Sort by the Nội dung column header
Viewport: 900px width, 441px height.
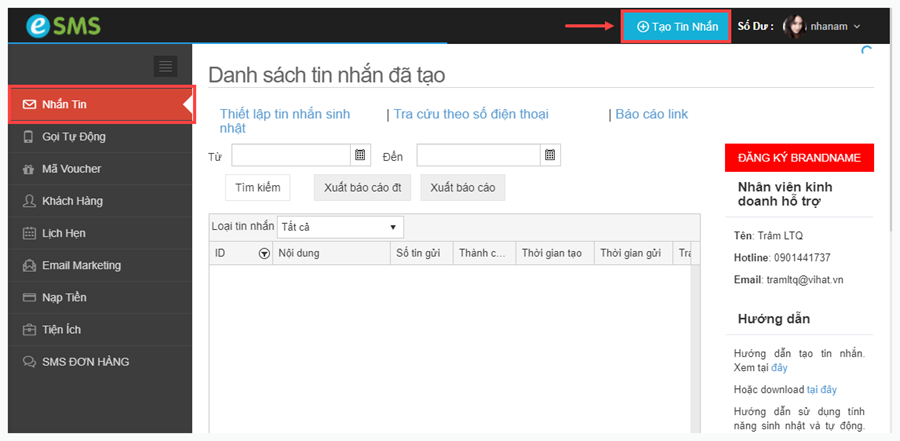331,253
